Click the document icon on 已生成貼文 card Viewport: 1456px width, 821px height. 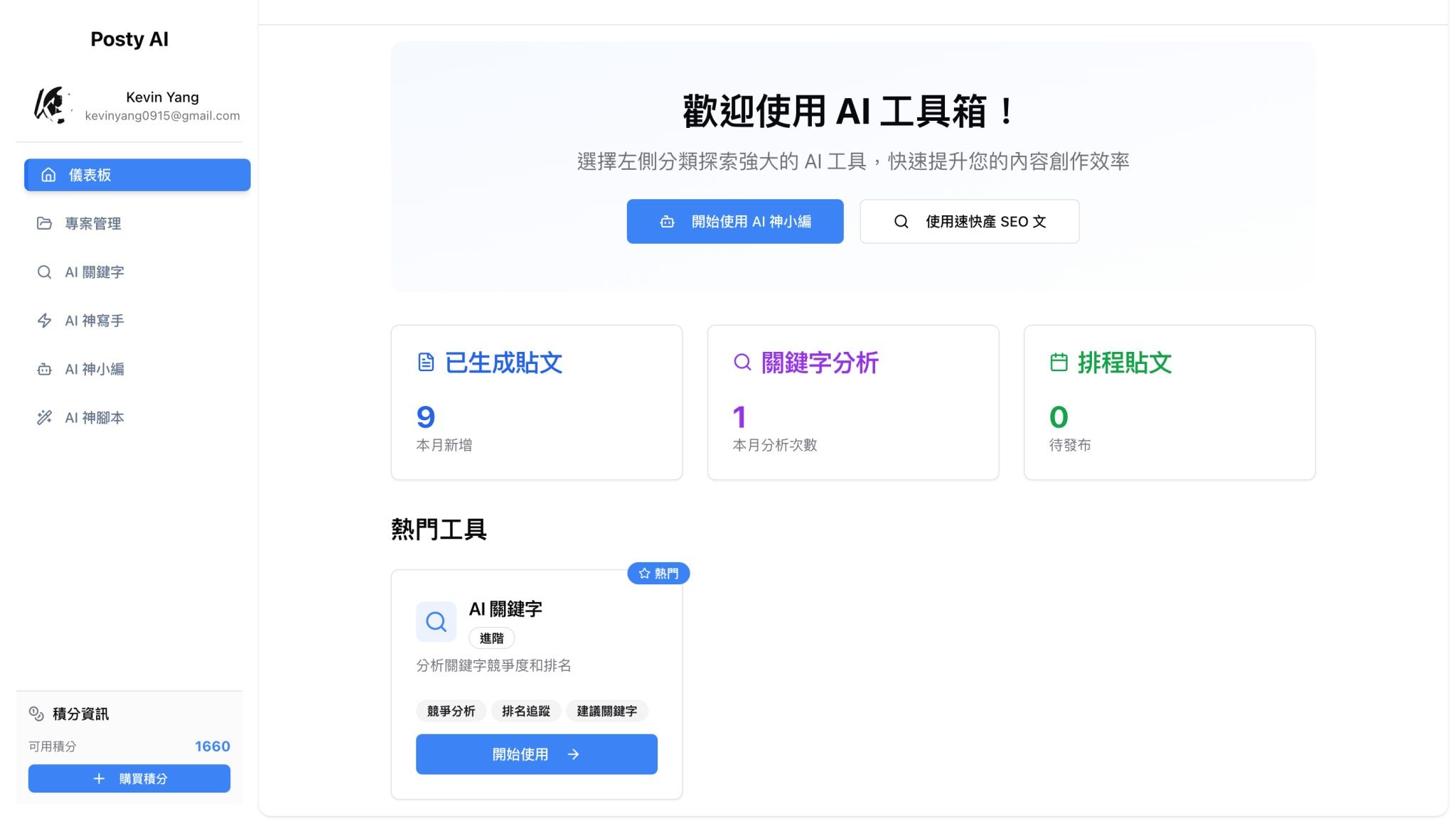click(426, 363)
